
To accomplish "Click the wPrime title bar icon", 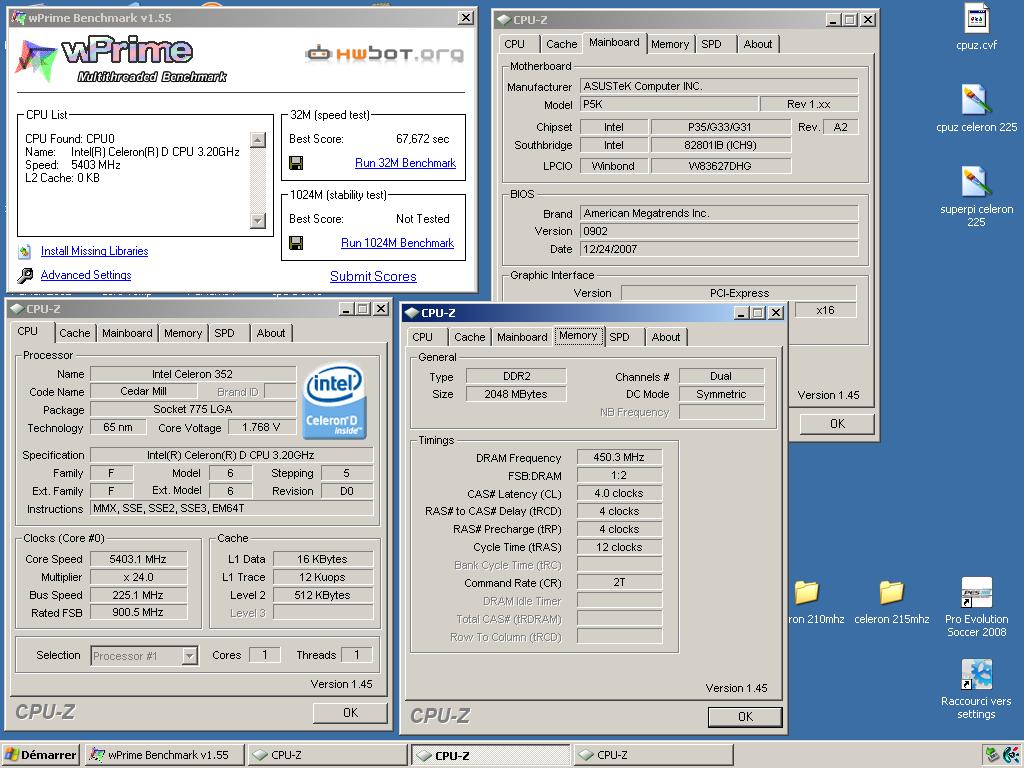I will (18, 18).
